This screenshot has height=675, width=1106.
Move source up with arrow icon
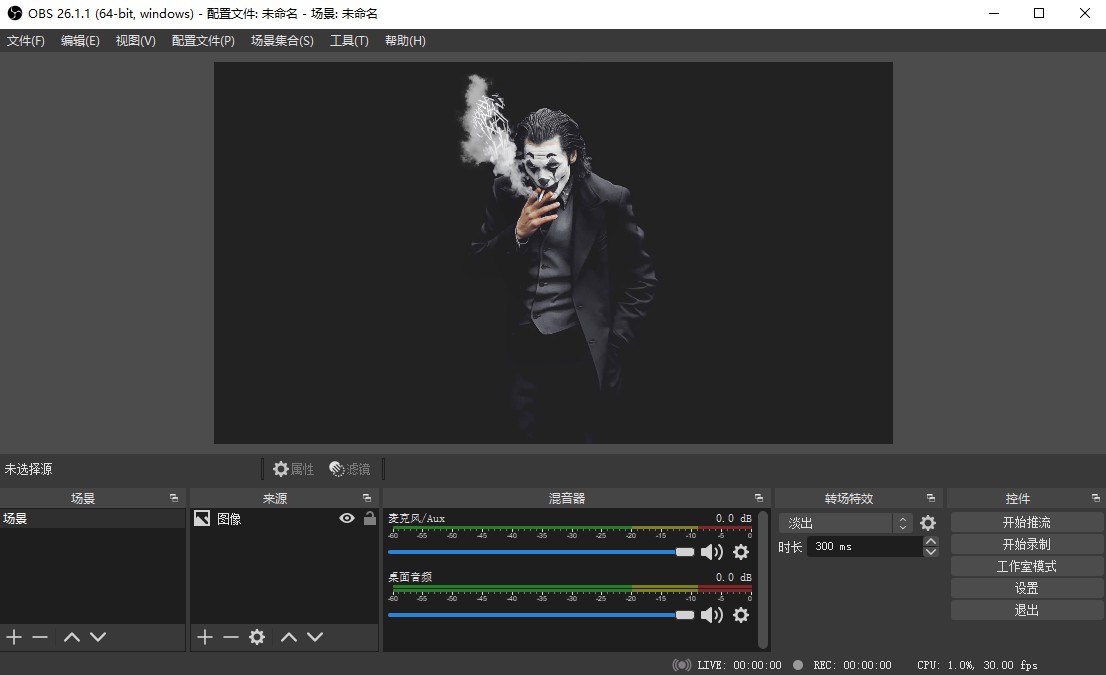tap(288, 637)
